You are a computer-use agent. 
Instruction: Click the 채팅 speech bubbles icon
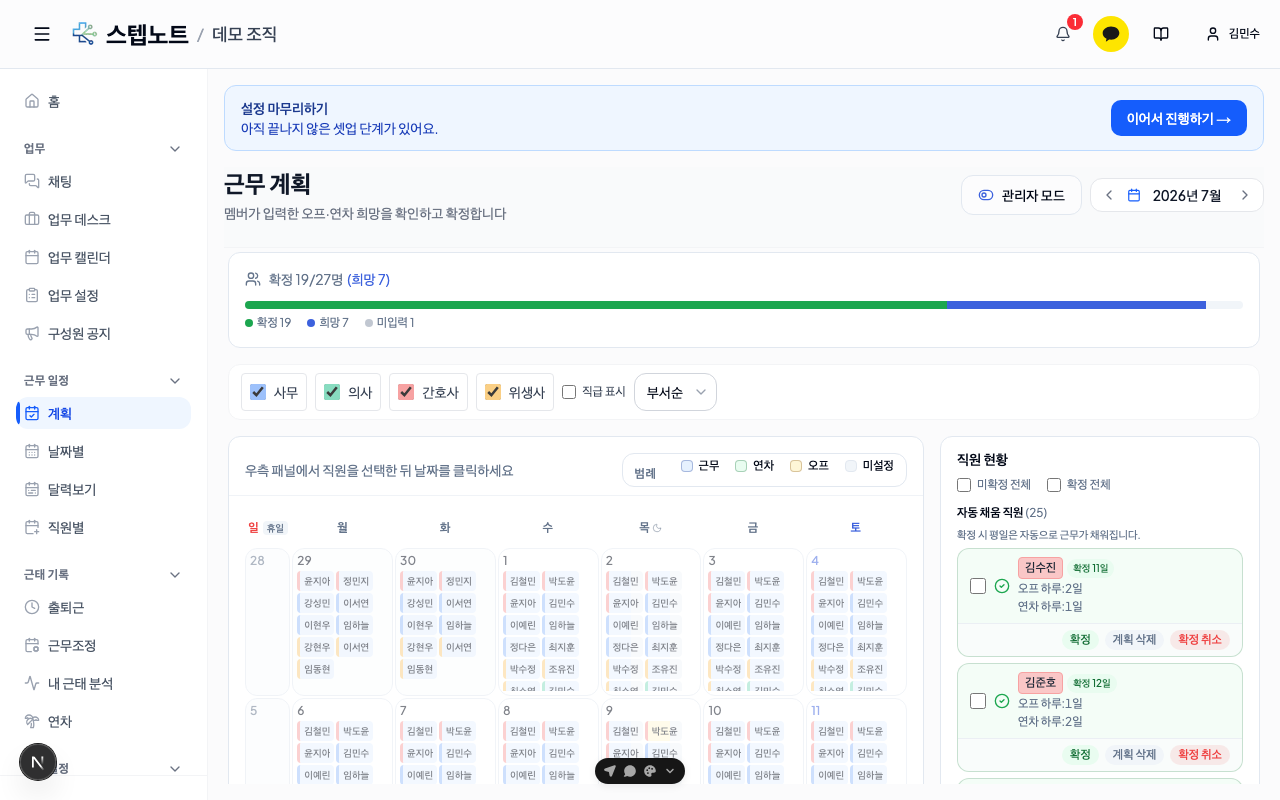click(32, 181)
